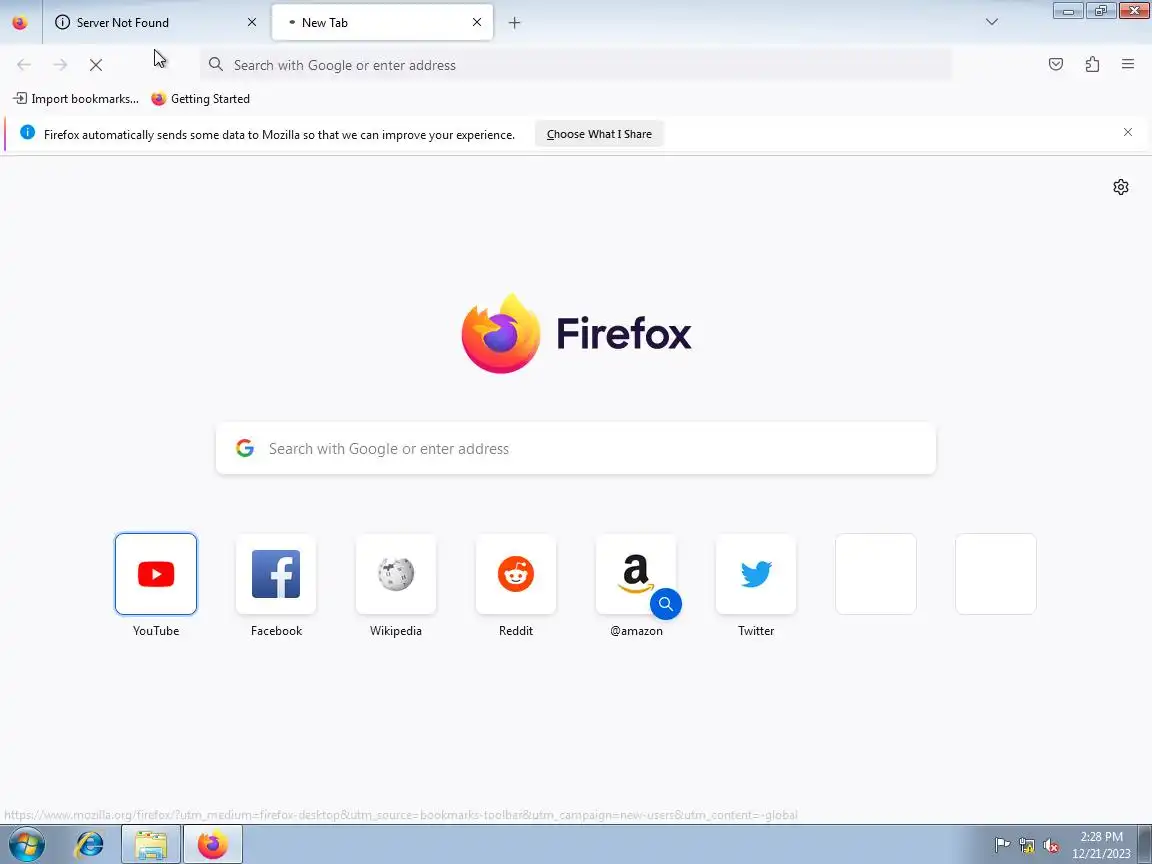Open the @amazon search shortcut tile
Screen dimensions: 1152x864
[x=636, y=574]
